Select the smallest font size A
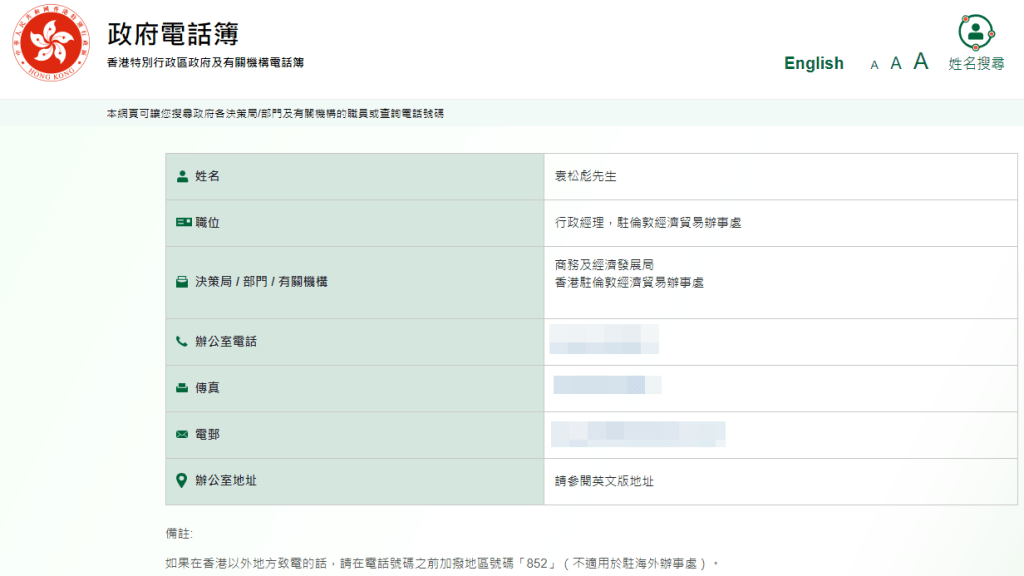 [x=874, y=65]
